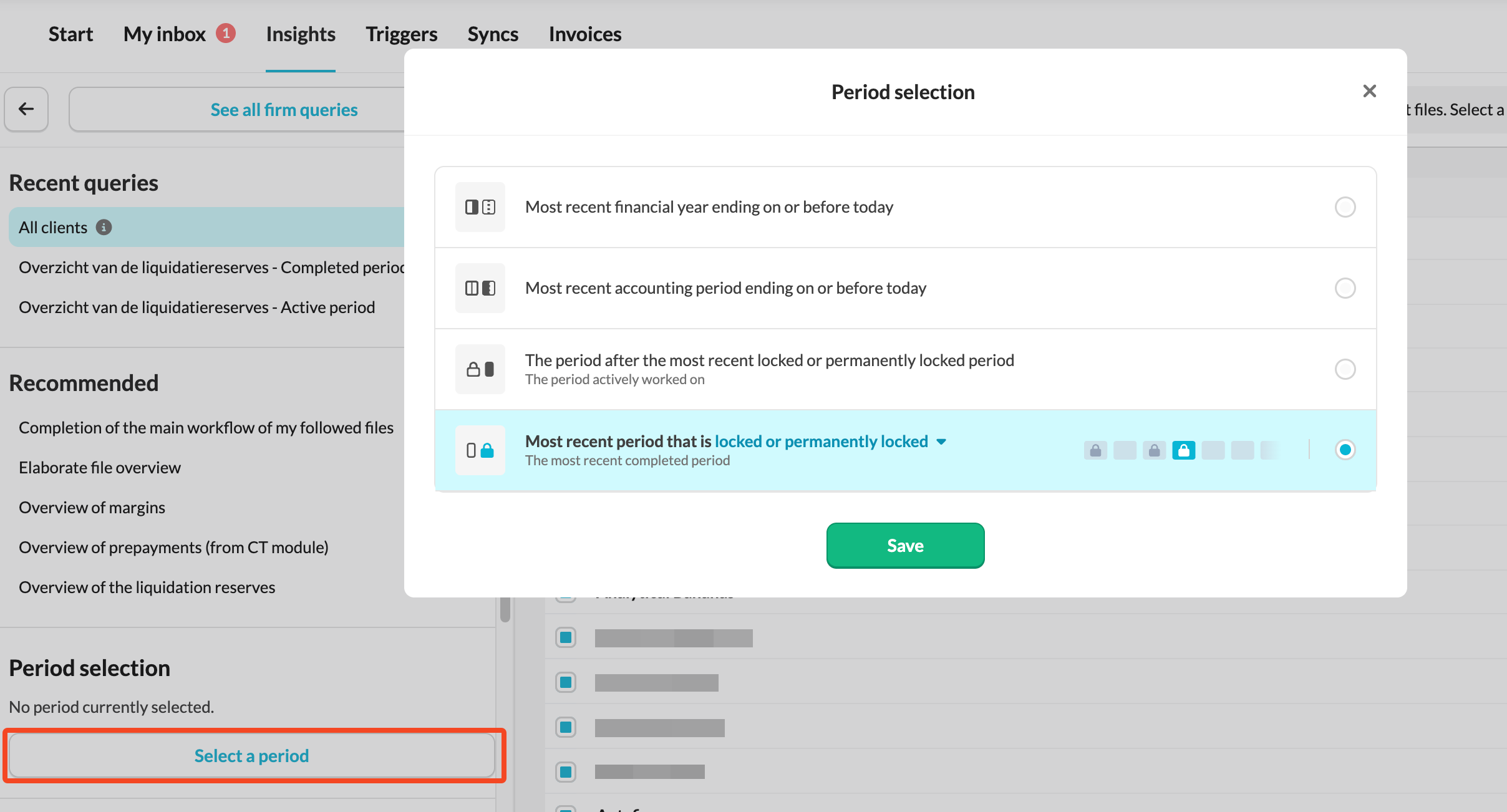The image size is (1507, 812).
Task: Select most recent accounting period radio button
Action: (x=1345, y=288)
